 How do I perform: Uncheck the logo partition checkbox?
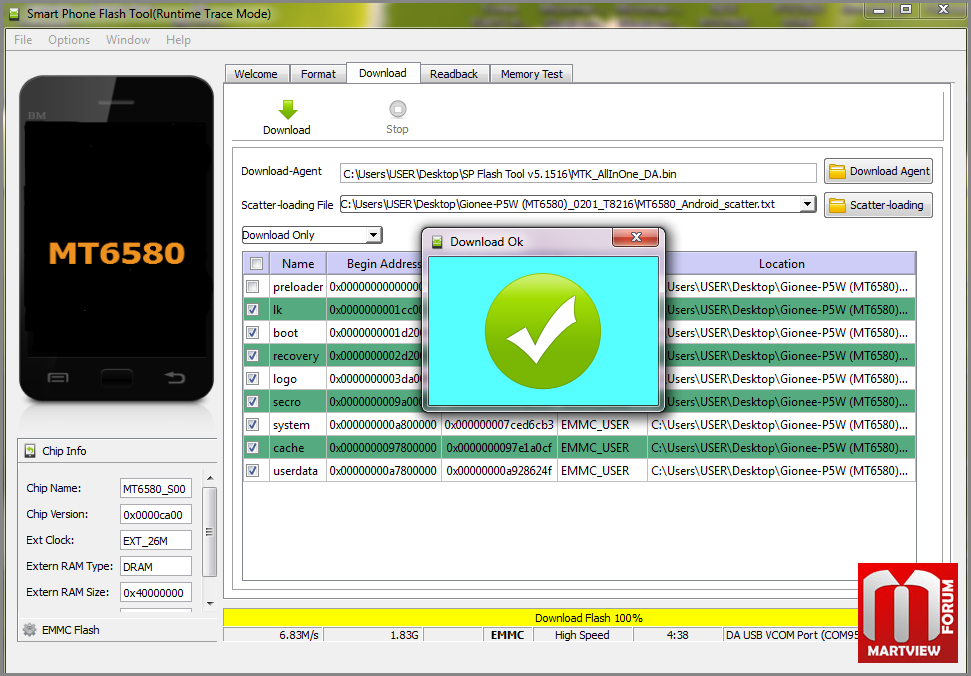click(x=253, y=378)
